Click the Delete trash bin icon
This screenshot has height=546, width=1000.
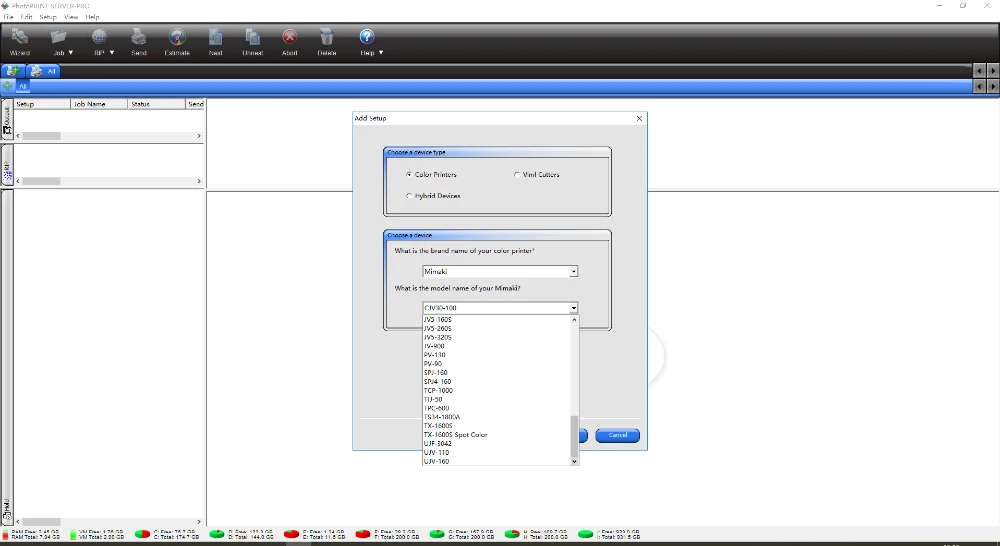coord(327,37)
